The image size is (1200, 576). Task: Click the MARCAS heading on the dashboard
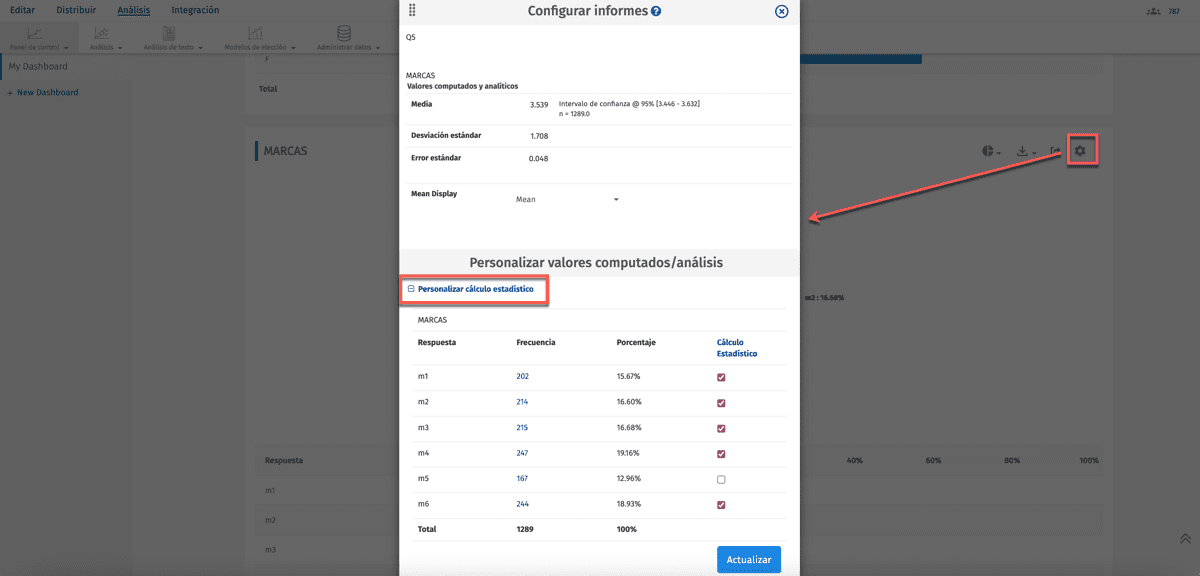click(x=285, y=151)
